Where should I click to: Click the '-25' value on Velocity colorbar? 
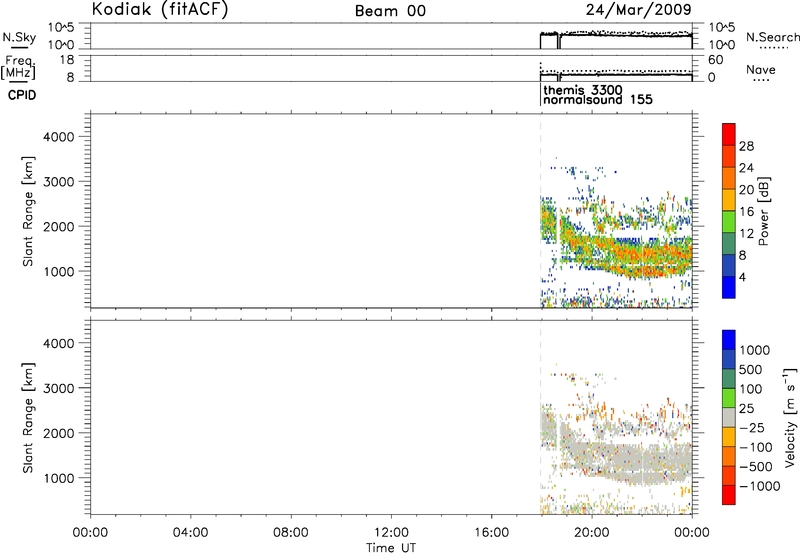(x=752, y=428)
